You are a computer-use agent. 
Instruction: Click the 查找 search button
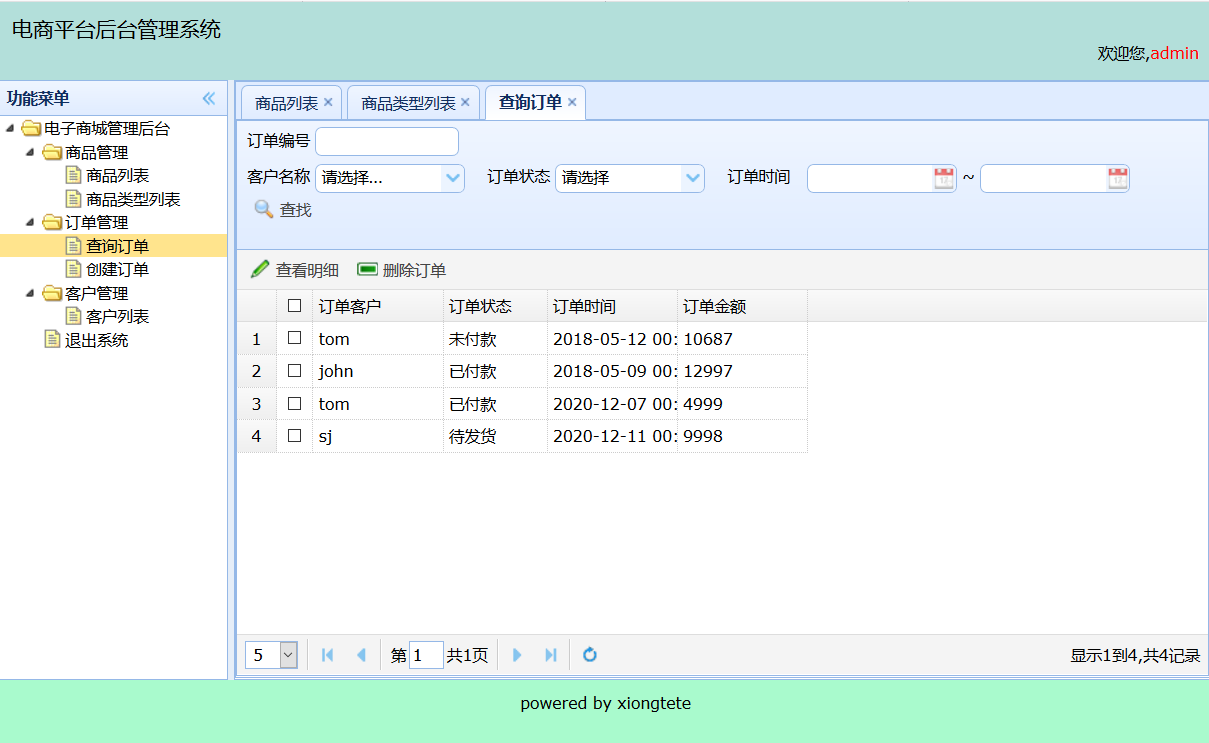tap(283, 209)
